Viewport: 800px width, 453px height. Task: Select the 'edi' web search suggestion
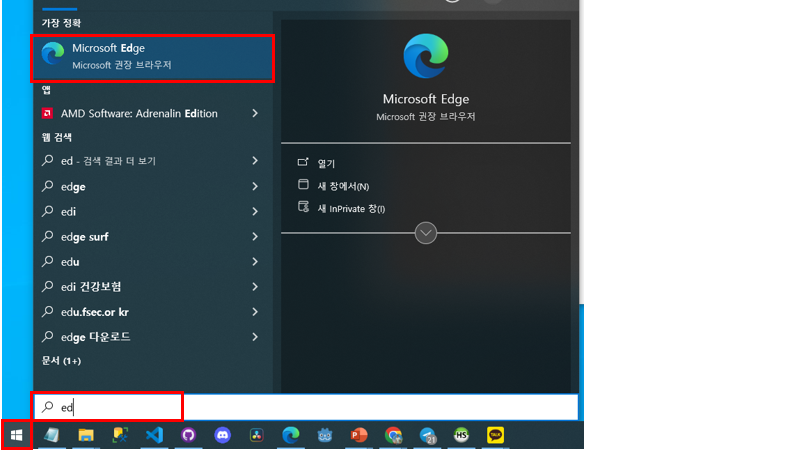153,211
